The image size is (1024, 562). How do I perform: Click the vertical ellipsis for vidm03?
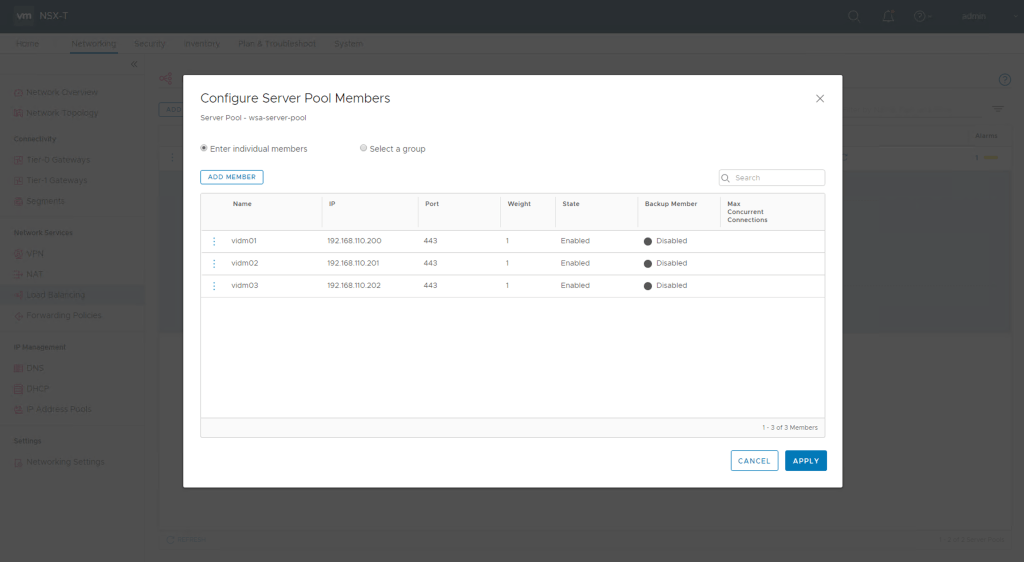pos(214,286)
